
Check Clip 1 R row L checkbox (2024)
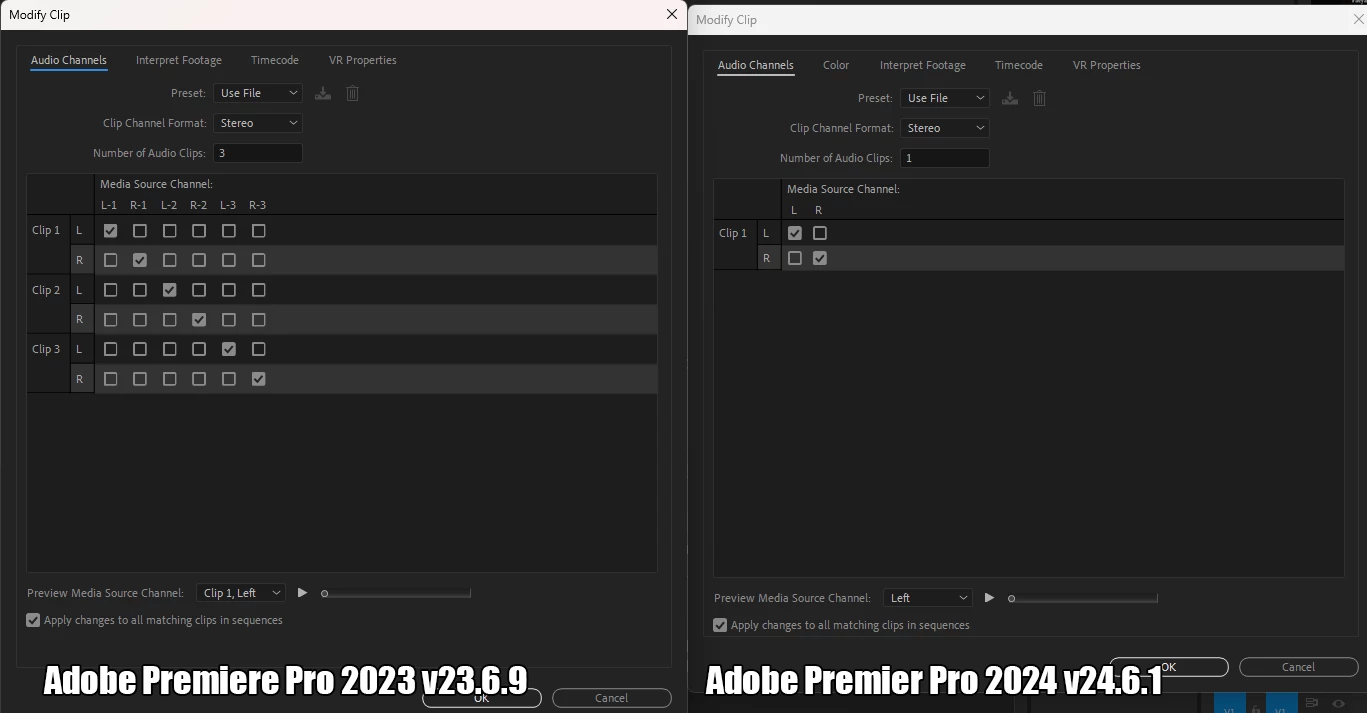795,258
